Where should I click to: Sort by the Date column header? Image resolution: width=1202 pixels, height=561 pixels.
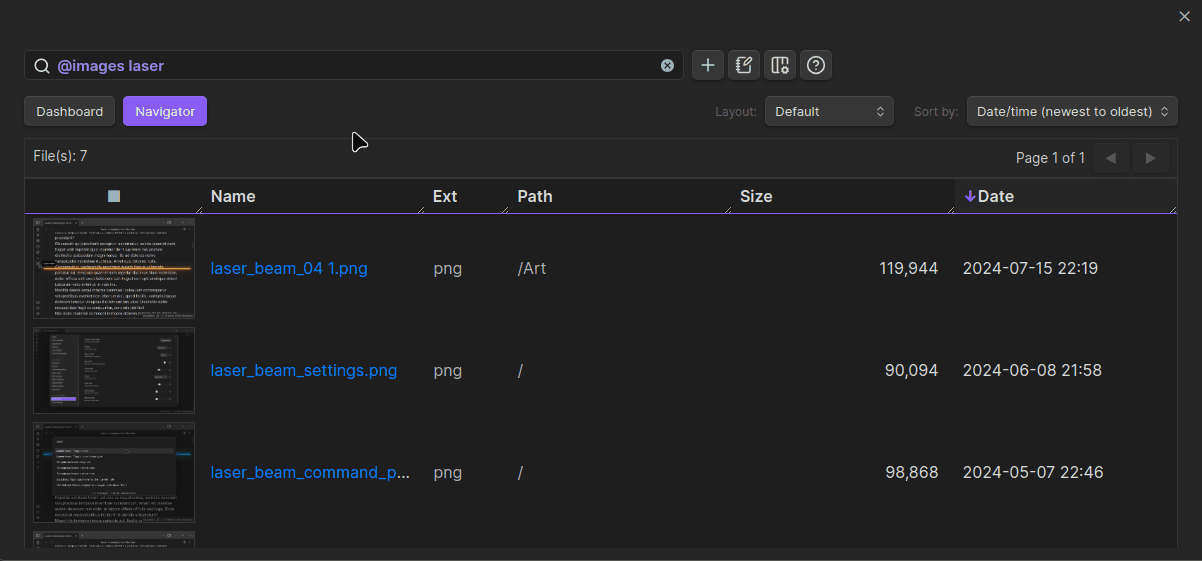[x=995, y=197]
